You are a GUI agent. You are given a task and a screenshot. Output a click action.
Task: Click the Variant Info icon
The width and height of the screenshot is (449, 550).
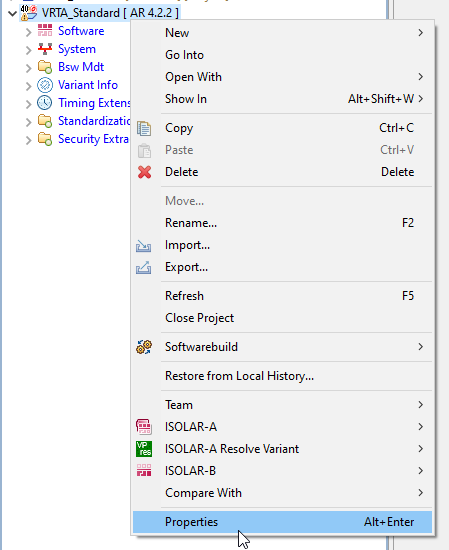(45, 85)
